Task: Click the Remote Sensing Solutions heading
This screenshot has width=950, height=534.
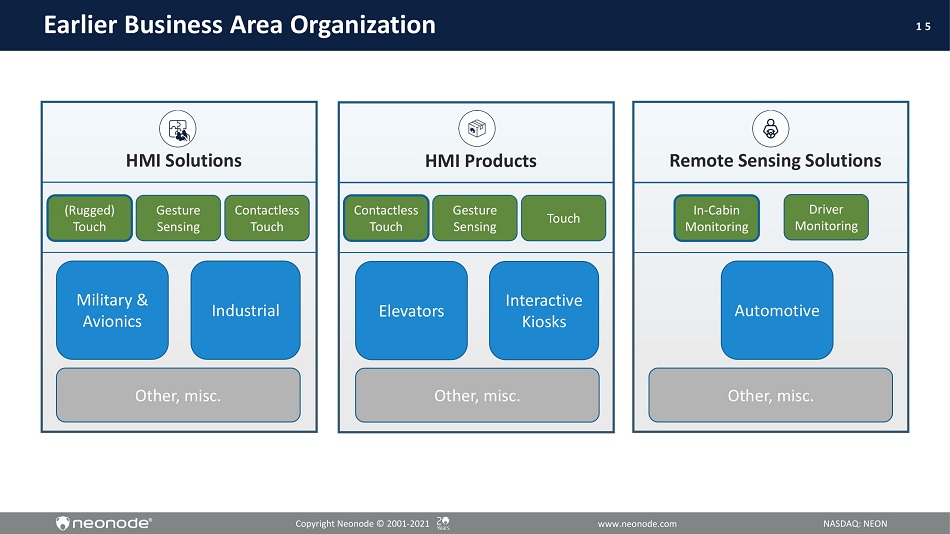Action: point(776,161)
